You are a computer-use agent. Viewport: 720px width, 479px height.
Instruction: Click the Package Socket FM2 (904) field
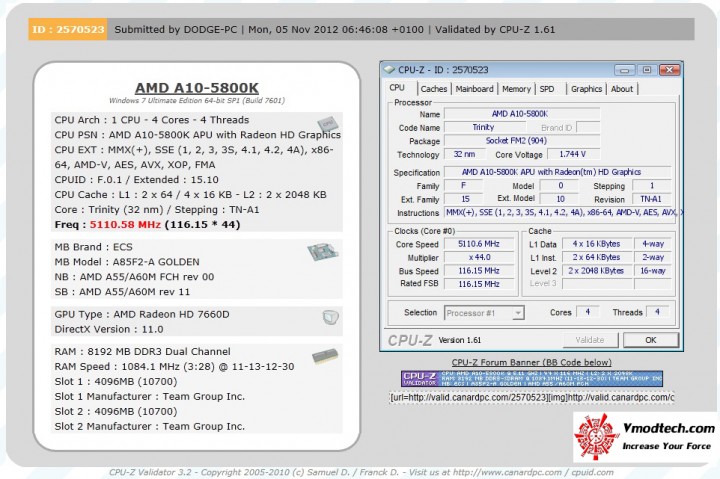pos(522,141)
